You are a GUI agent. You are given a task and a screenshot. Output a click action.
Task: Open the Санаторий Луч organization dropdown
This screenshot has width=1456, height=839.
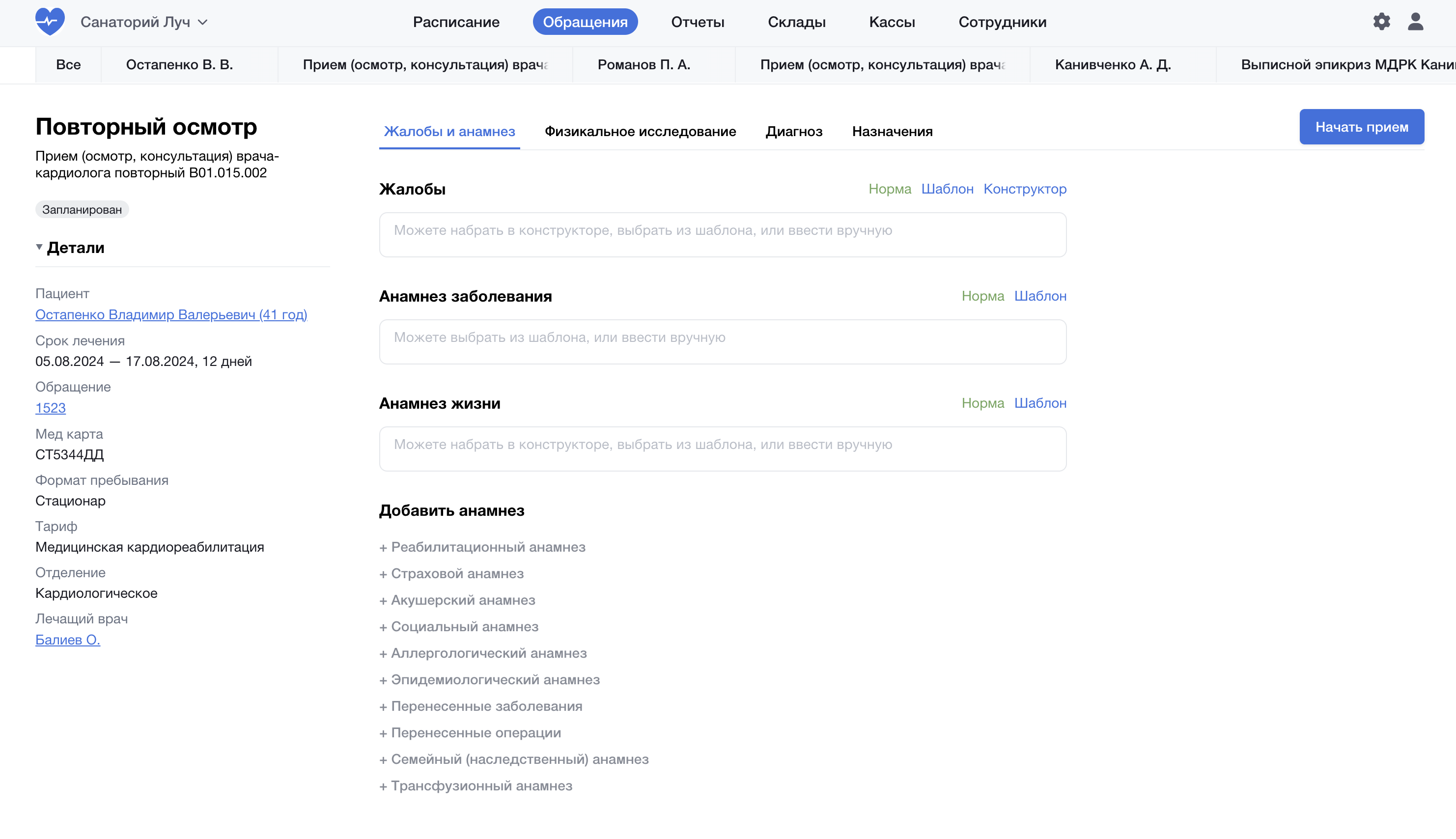pyautogui.click(x=144, y=22)
